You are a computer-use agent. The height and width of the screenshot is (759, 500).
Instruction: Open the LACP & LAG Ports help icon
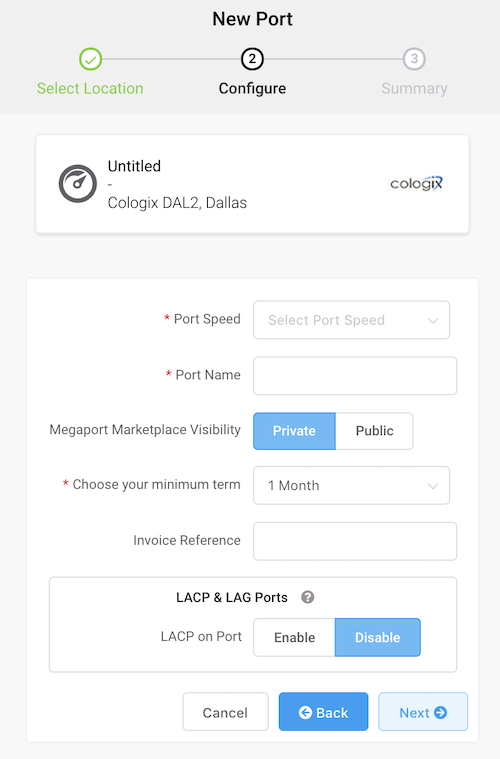[x=307, y=597]
